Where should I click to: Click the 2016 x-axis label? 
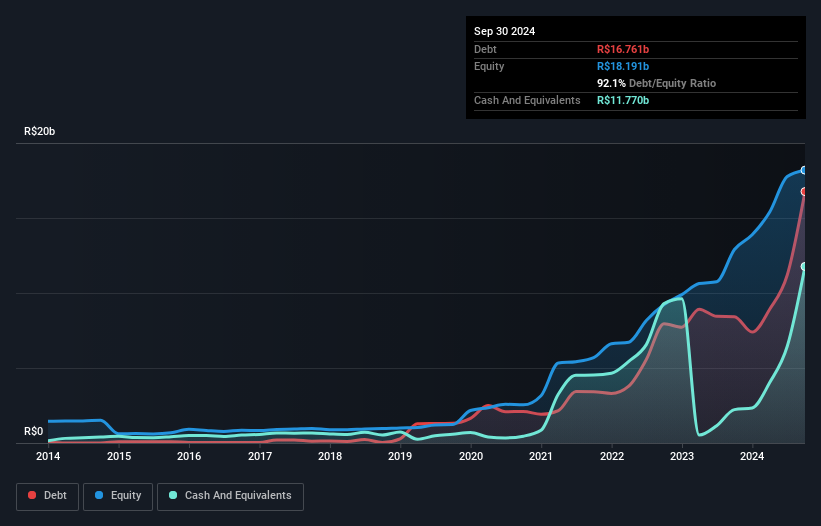189,456
